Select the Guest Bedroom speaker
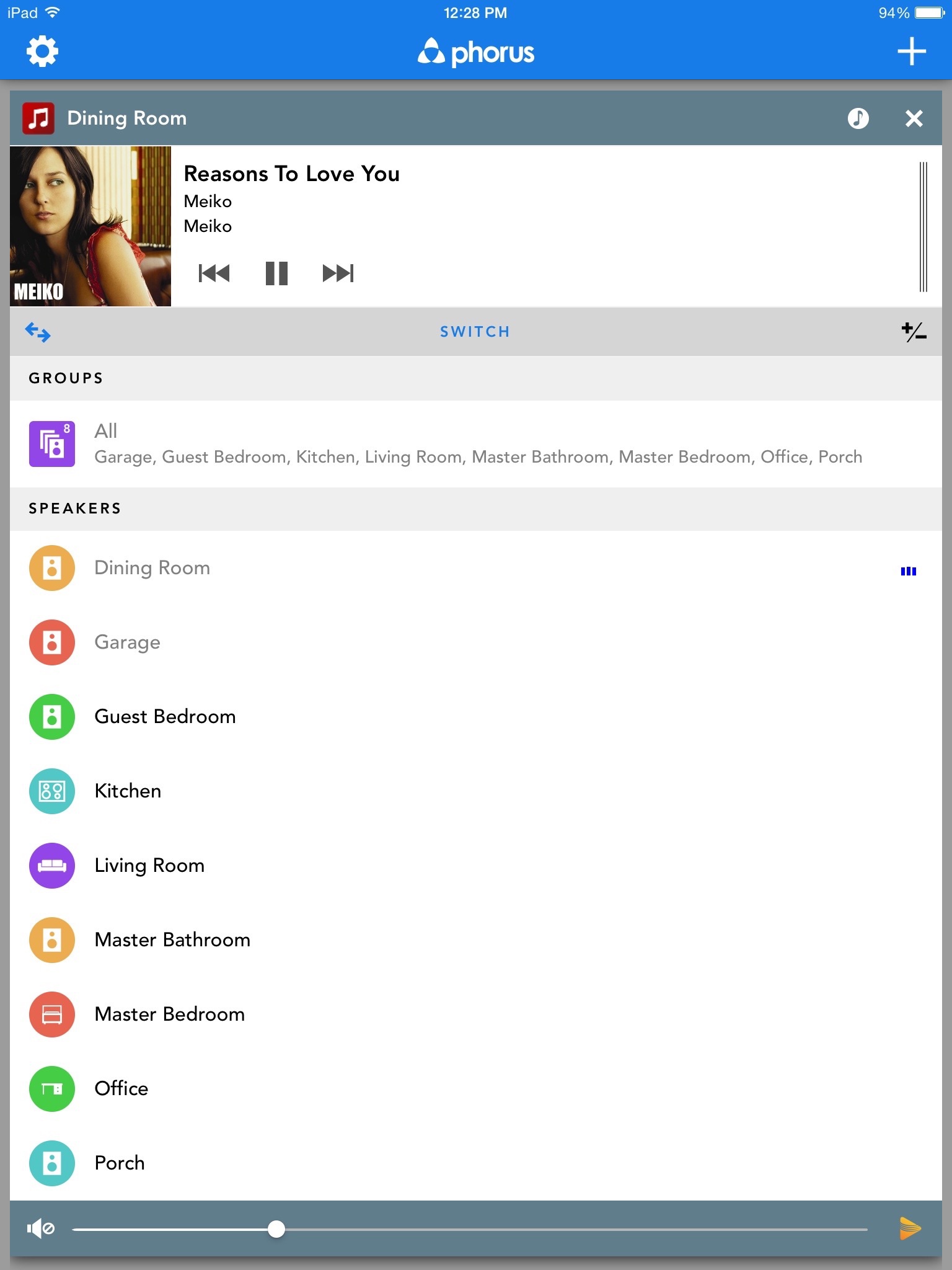952x1270 pixels. (165, 717)
